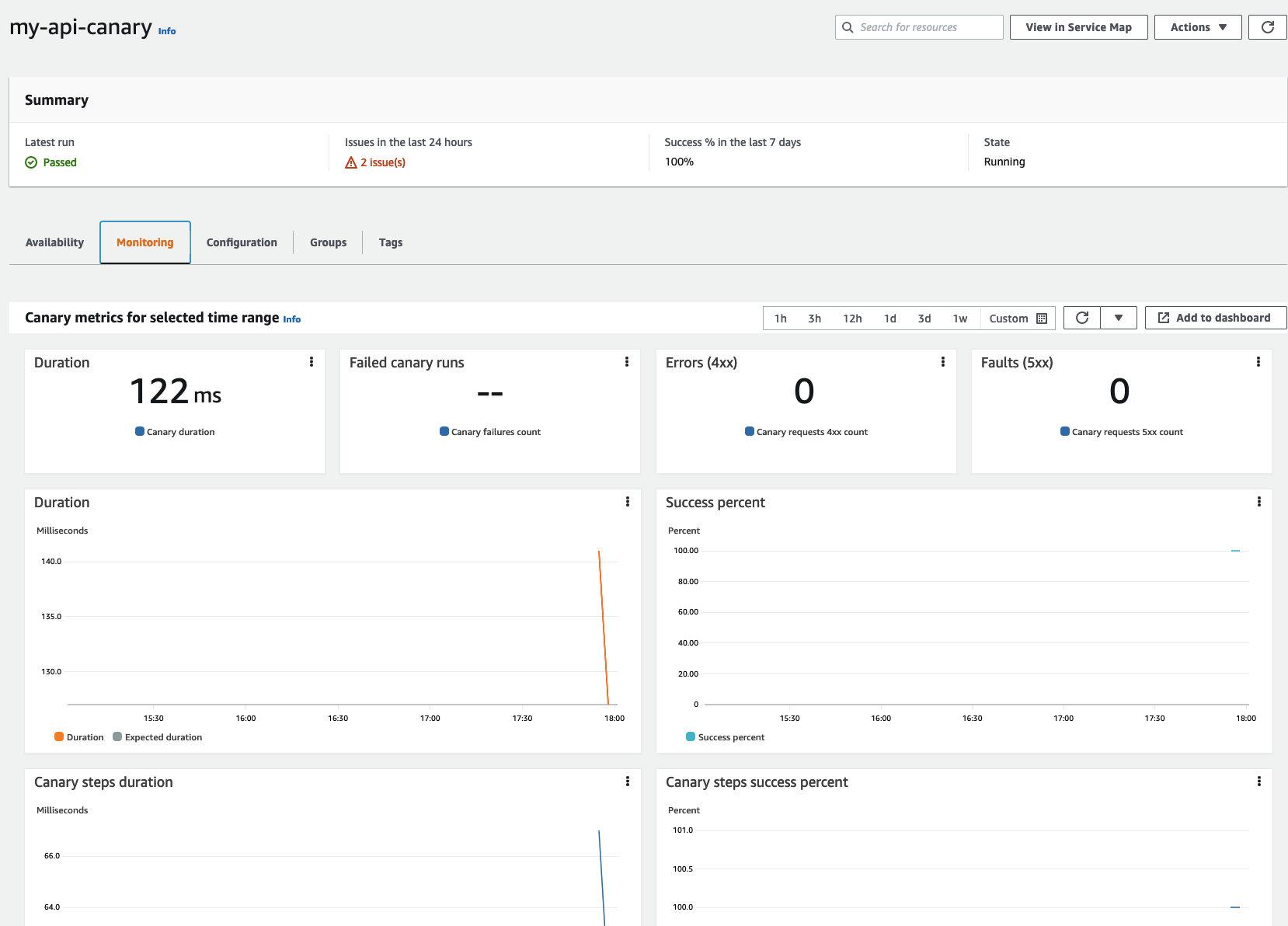Open the 2 issue(s) link
Image resolution: width=1288 pixels, height=926 pixels.
[x=382, y=162]
